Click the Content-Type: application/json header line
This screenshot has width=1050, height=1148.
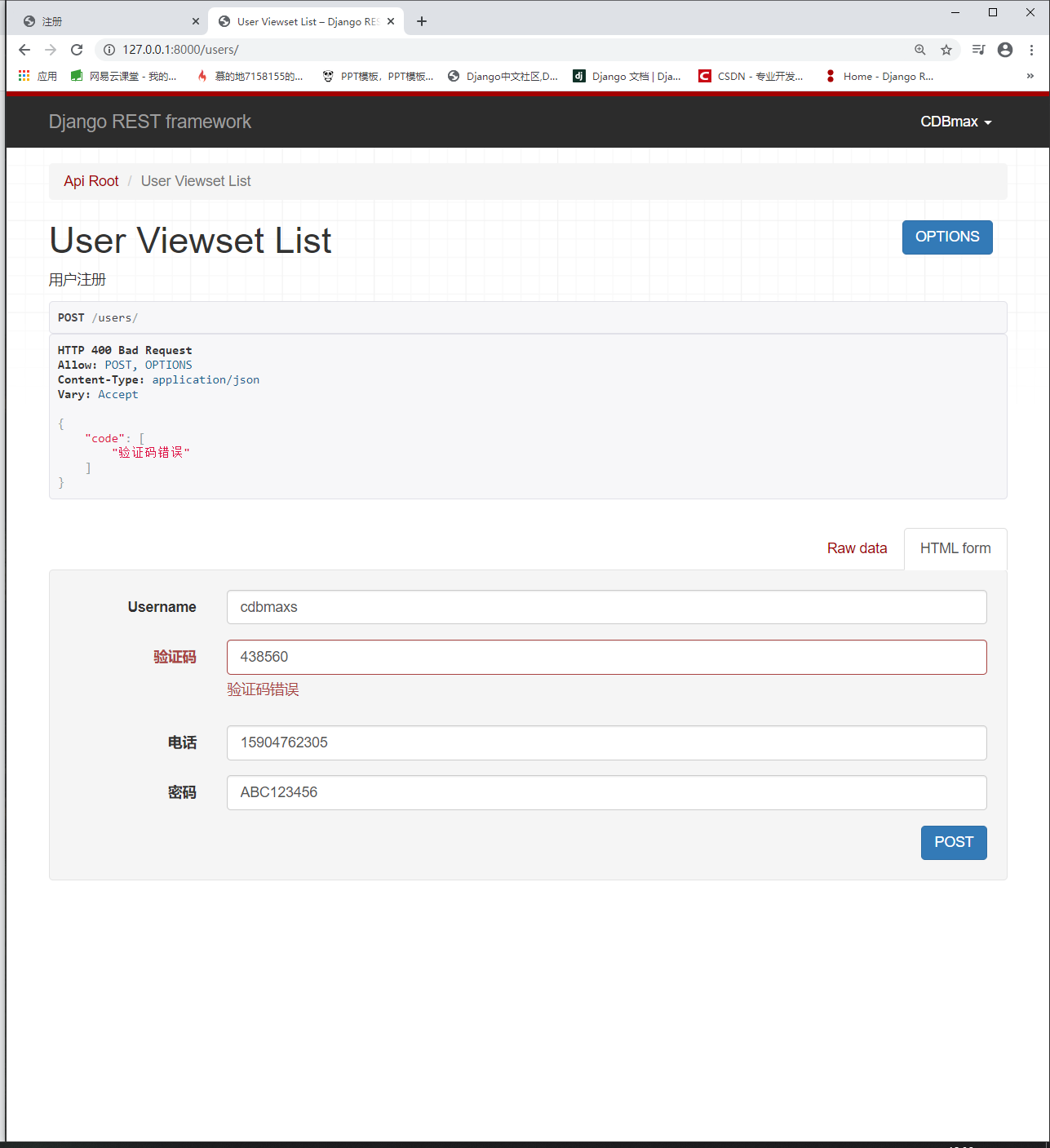pos(158,379)
